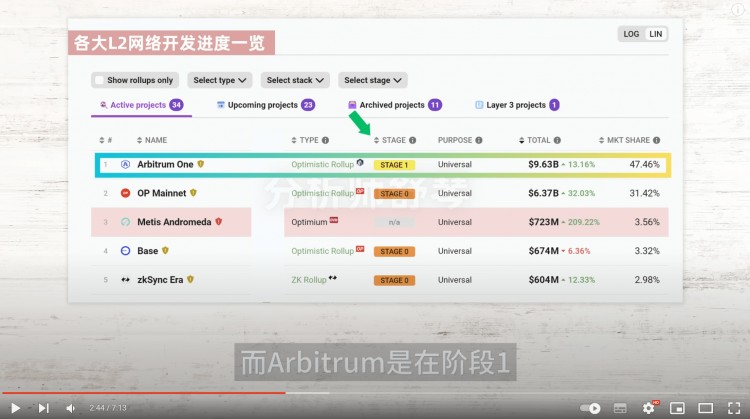
Task: Skip to the next video
Action: pyautogui.click(x=44, y=408)
